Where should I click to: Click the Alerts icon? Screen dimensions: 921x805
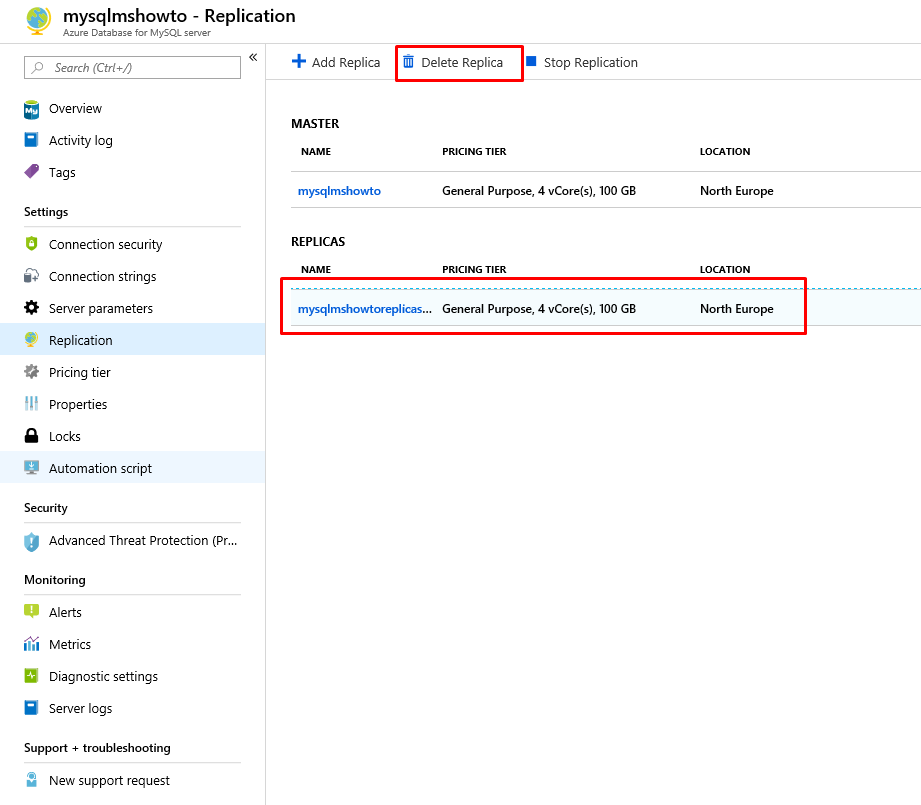pyautogui.click(x=31, y=612)
